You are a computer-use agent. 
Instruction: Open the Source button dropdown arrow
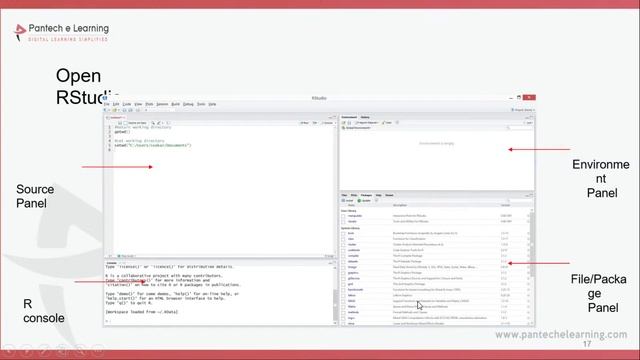coord(336,123)
